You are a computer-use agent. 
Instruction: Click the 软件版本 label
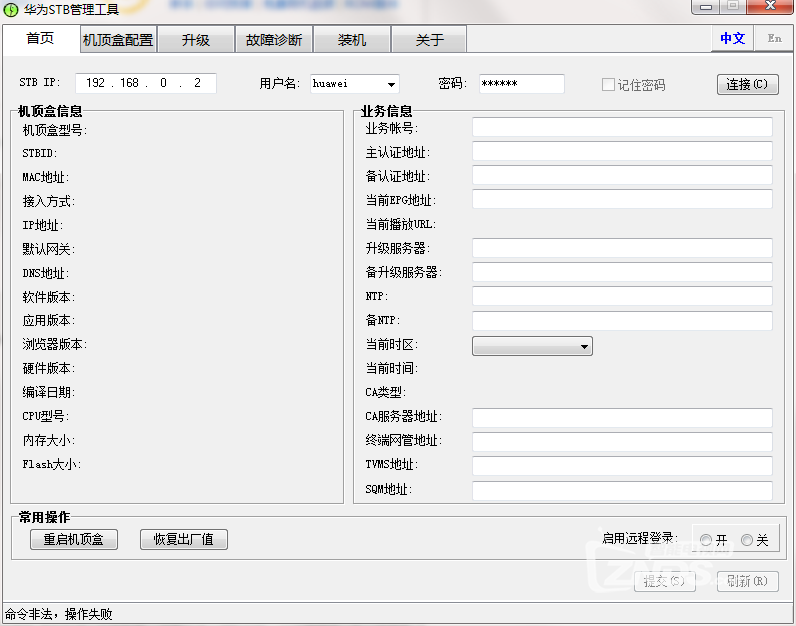pyautogui.click(x=49, y=297)
